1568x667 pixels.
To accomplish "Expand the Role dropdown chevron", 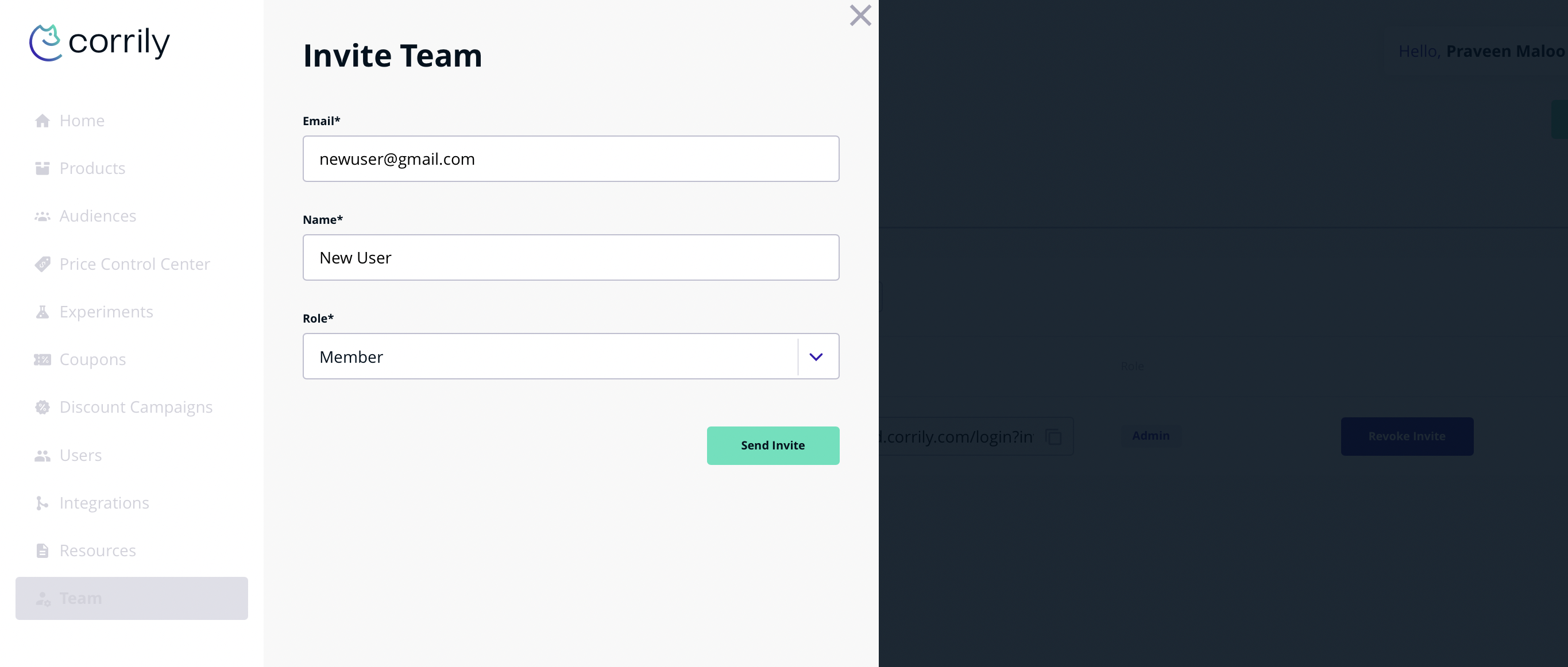I will [x=816, y=356].
